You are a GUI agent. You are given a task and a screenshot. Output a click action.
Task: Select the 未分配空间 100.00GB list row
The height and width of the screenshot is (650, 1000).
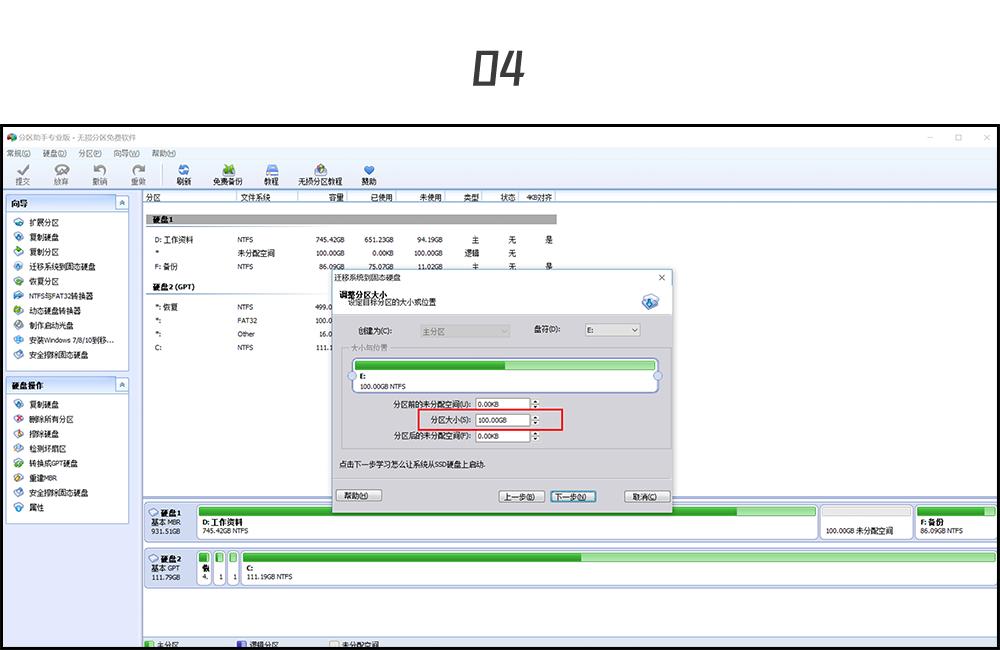[x=352, y=253]
